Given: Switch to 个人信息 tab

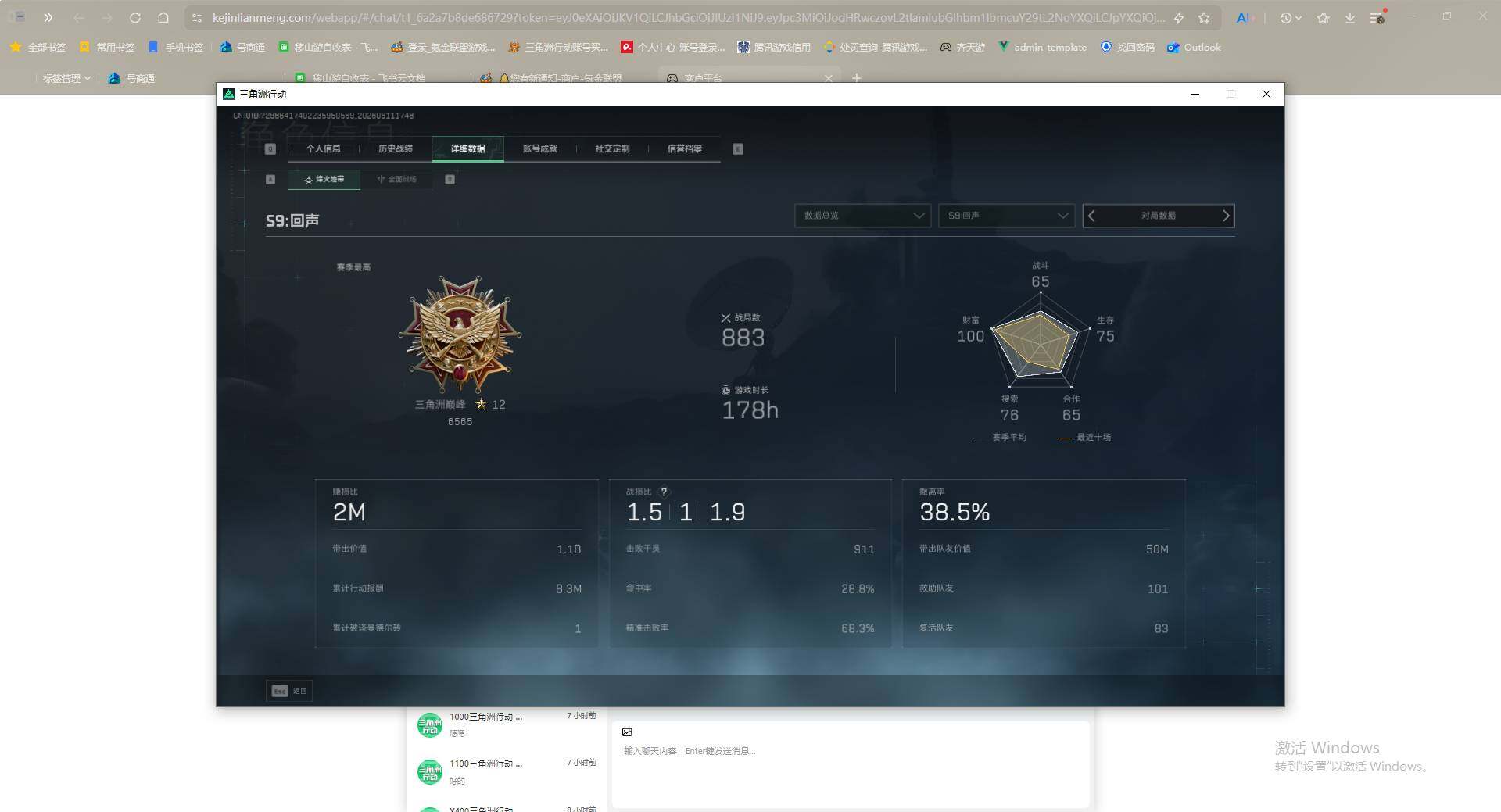Looking at the screenshot, I should point(323,148).
